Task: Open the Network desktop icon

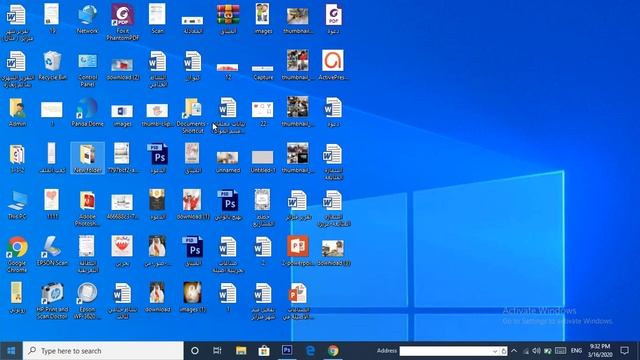Action: [87, 19]
